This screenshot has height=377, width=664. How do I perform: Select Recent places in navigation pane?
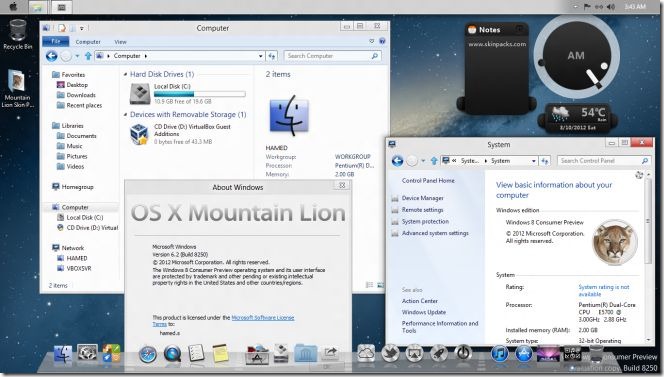80,105
